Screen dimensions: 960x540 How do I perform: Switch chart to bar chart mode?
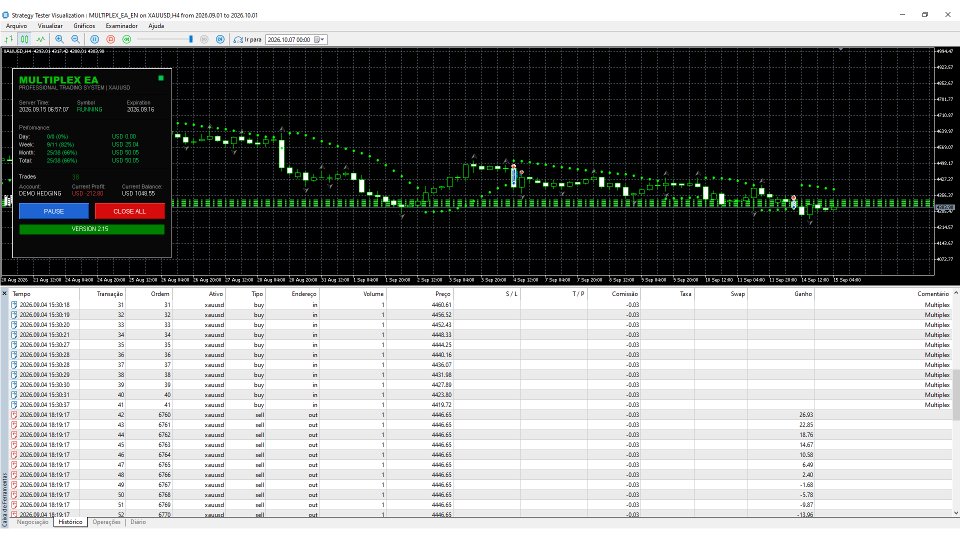[9, 39]
